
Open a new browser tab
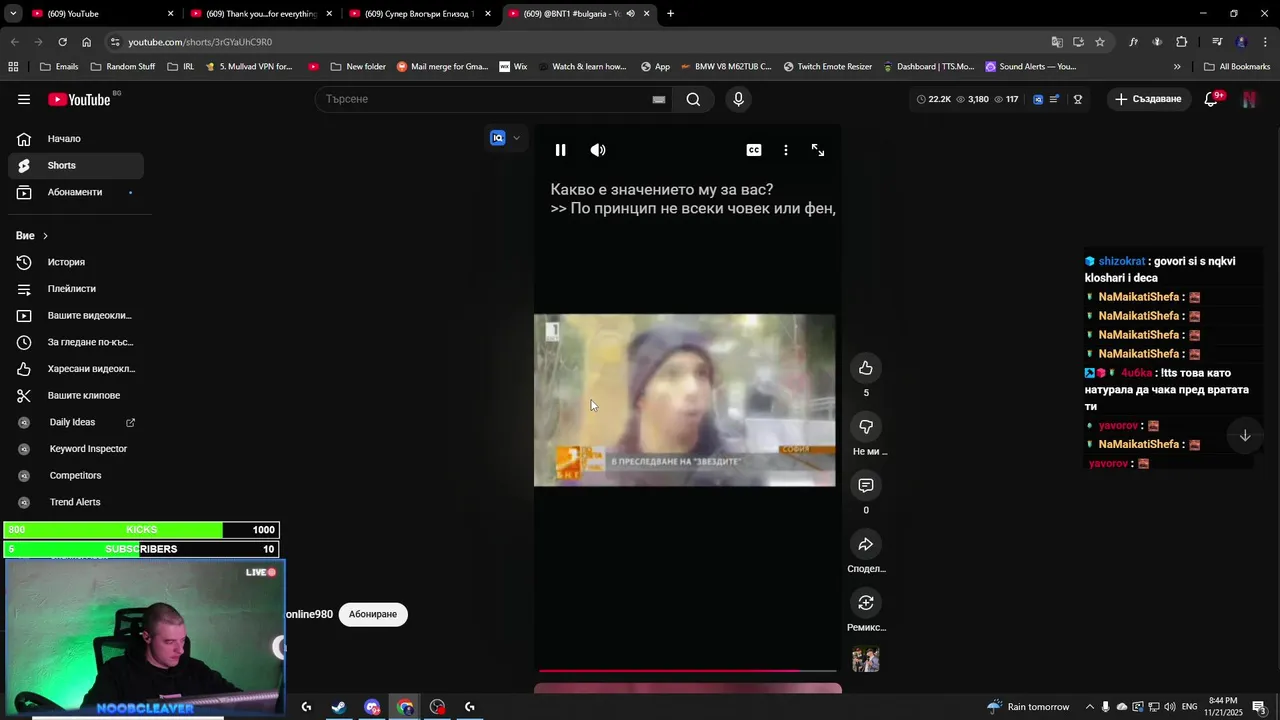tap(670, 14)
